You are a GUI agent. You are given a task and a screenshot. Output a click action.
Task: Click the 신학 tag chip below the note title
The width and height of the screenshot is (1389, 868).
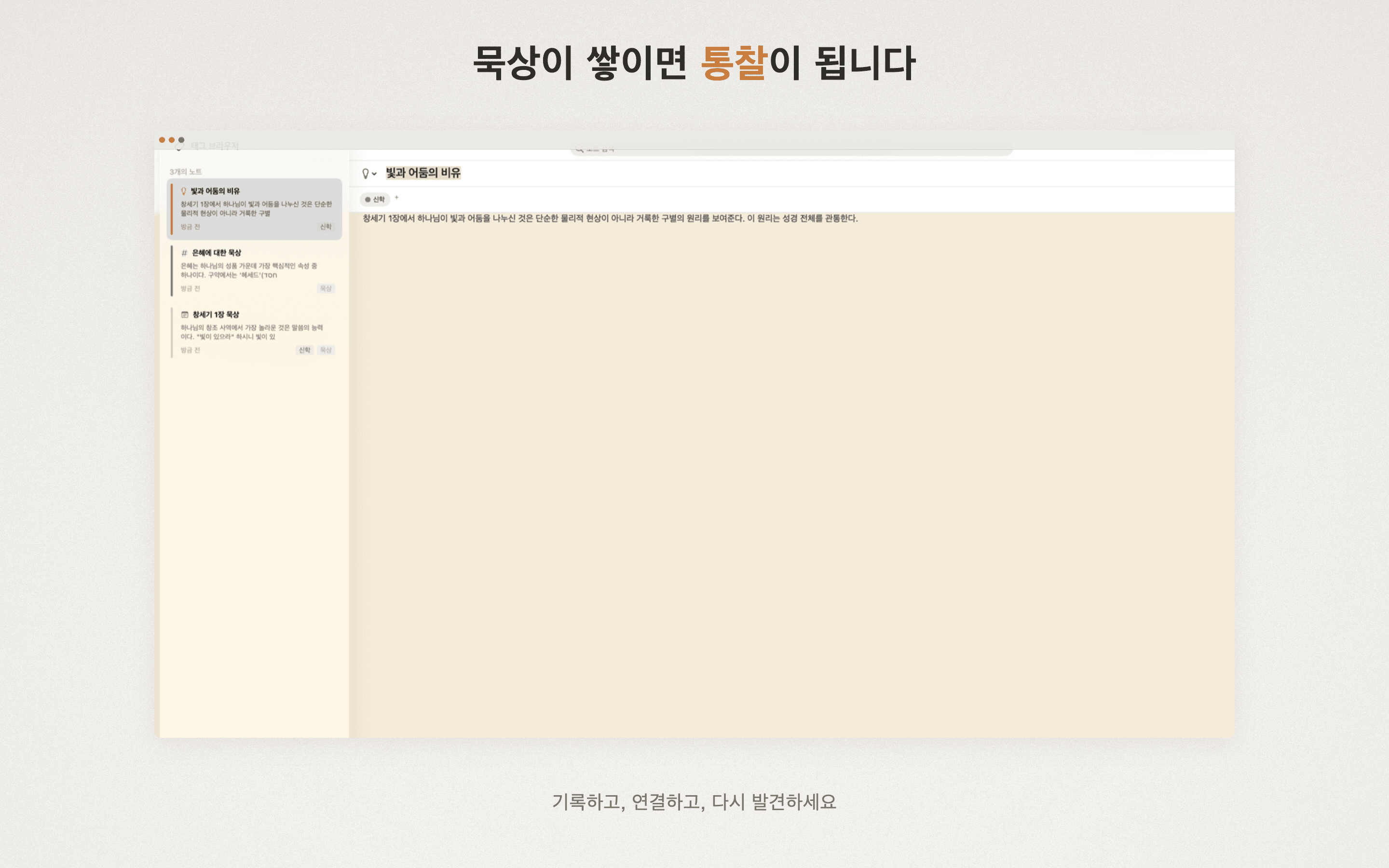377,200
